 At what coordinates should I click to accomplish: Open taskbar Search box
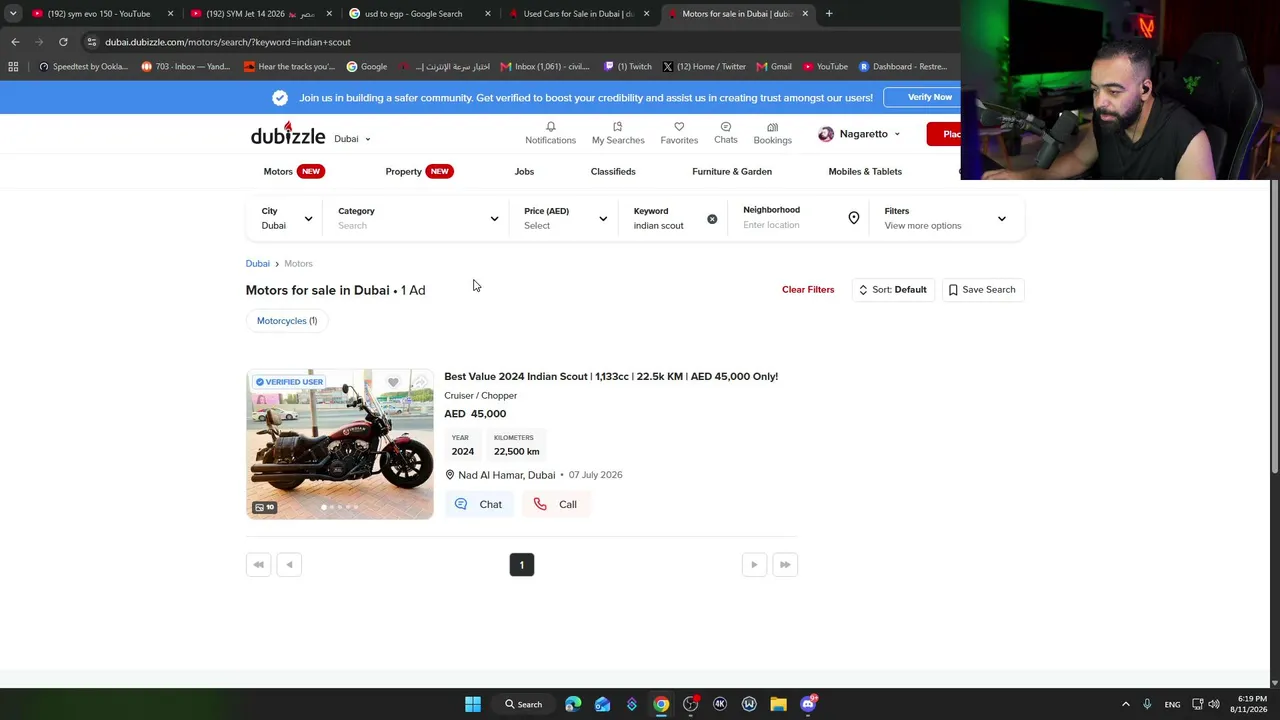coord(524,704)
